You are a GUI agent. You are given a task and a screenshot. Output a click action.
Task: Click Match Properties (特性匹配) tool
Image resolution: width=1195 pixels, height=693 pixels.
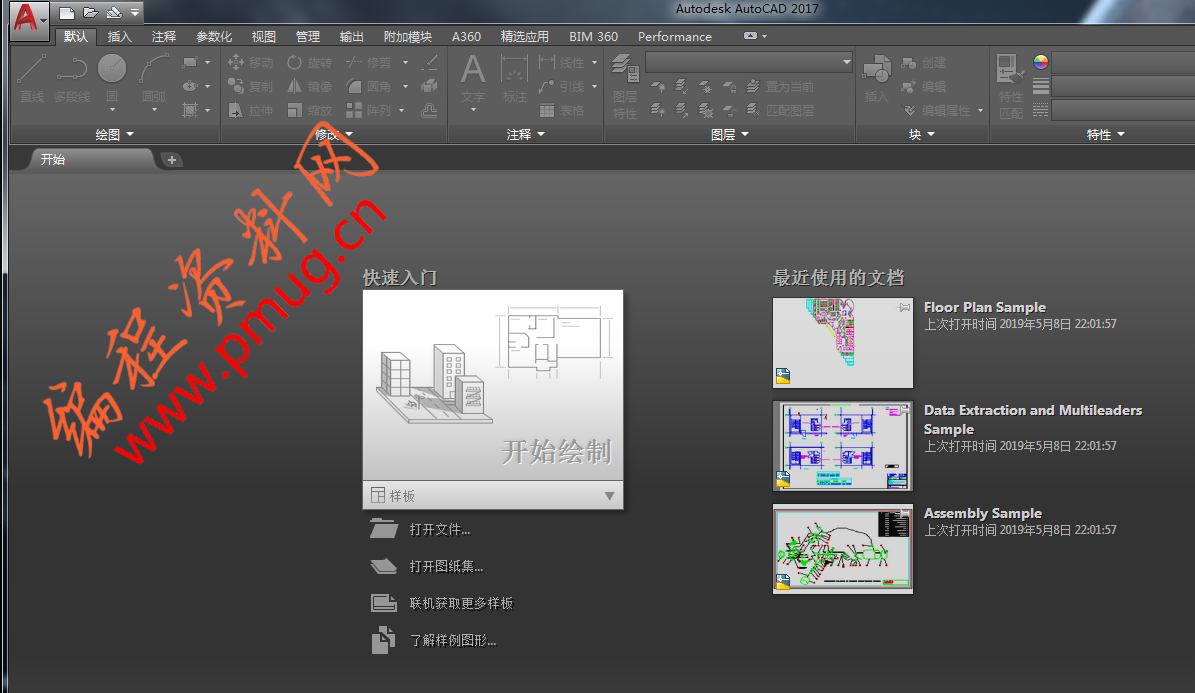[x=1011, y=86]
